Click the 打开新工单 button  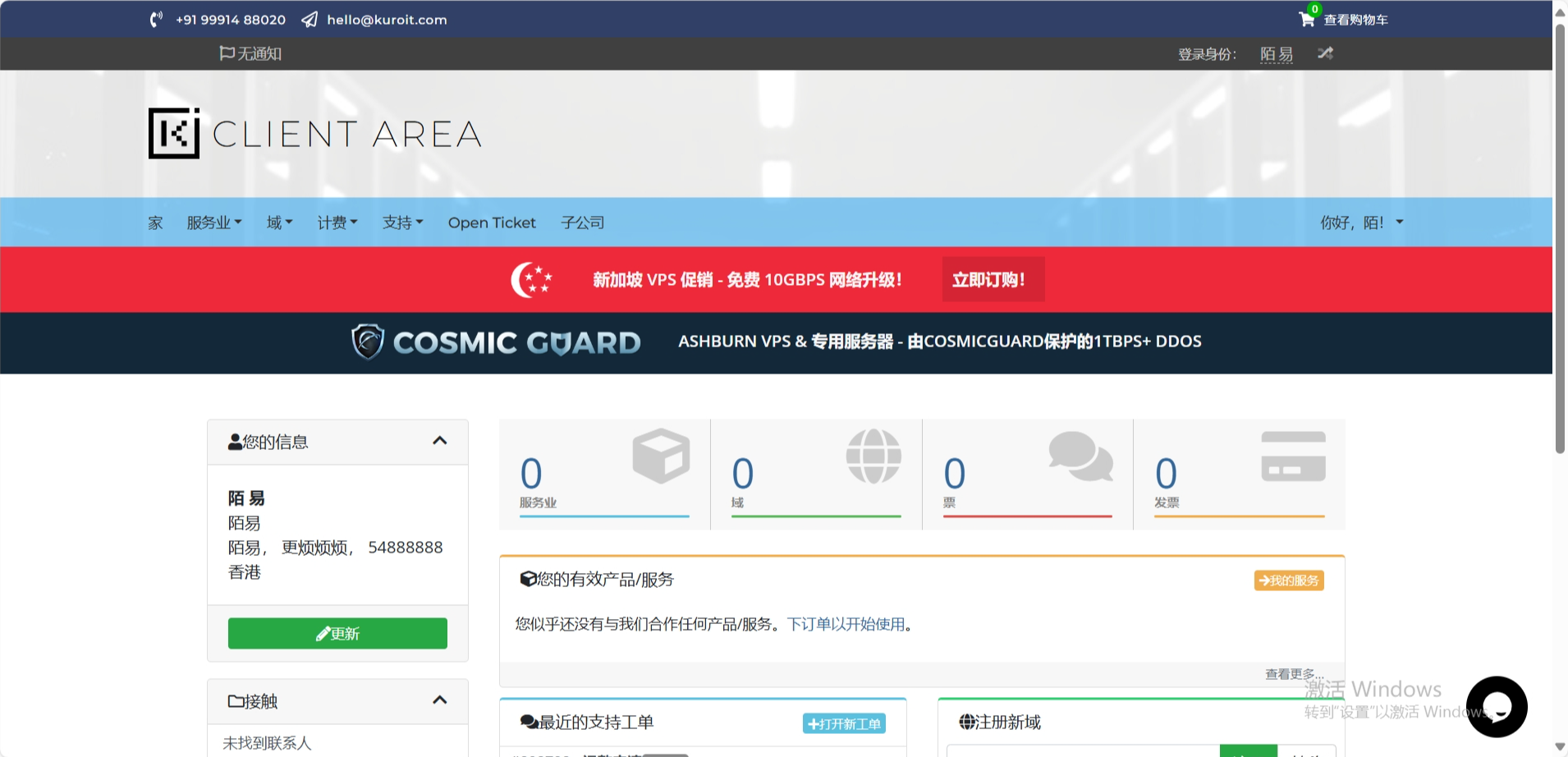(844, 723)
